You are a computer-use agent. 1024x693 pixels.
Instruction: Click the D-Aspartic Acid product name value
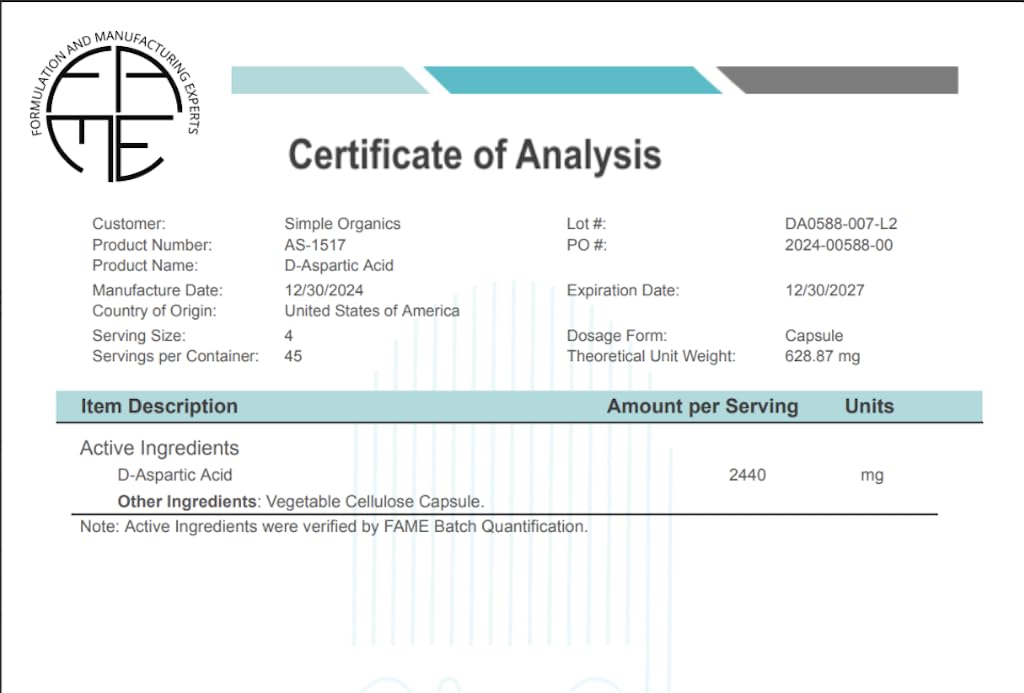tap(339, 266)
